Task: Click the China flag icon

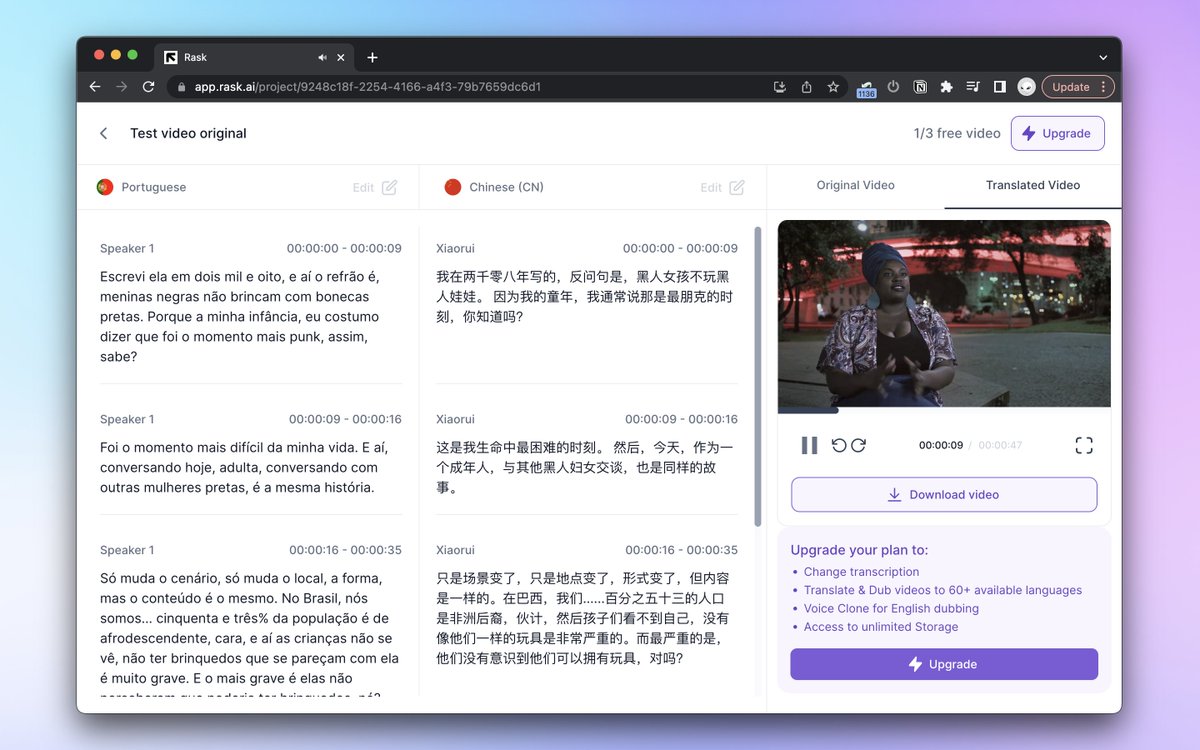Action: point(452,187)
